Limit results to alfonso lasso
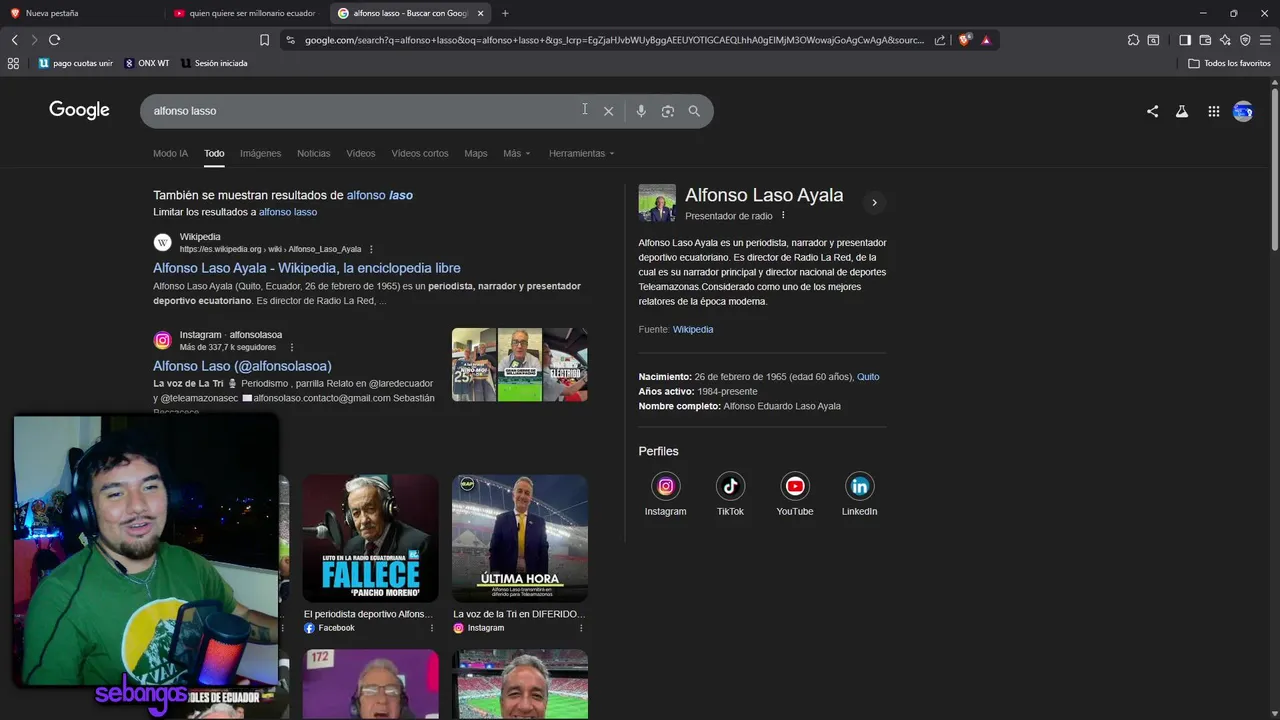This screenshot has height=720, width=1280. [x=288, y=212]
